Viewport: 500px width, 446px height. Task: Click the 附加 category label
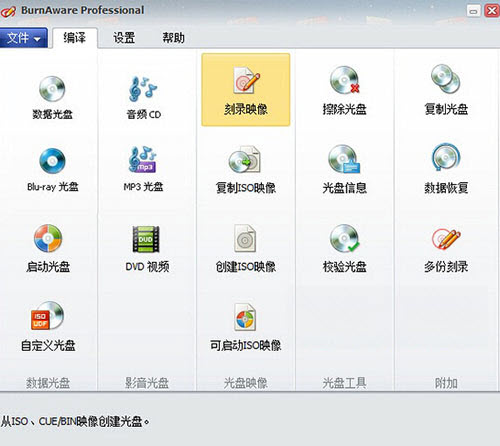(x=446, y=383)
